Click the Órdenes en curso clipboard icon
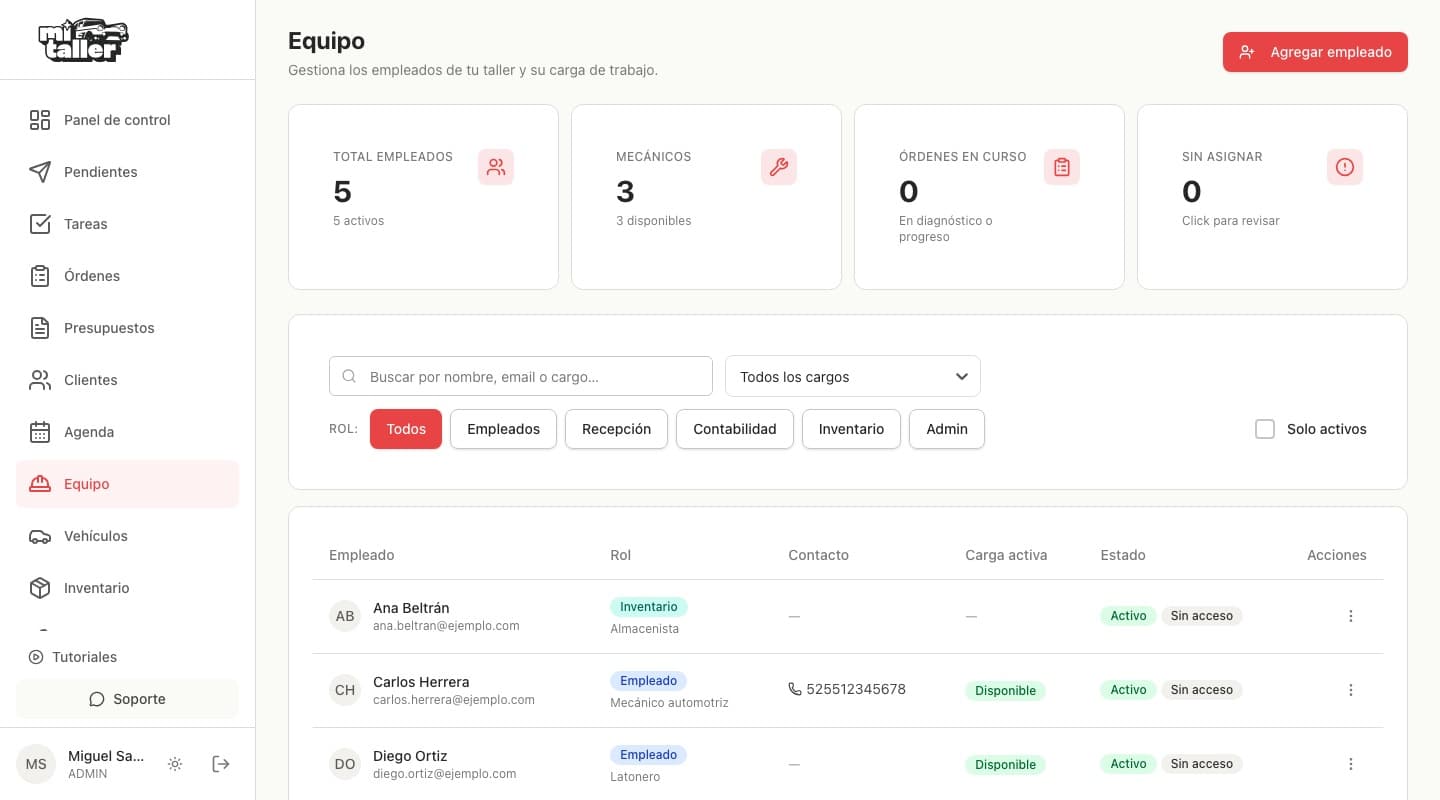This screenshot has width=1440, height=800. coord(1062,167)
